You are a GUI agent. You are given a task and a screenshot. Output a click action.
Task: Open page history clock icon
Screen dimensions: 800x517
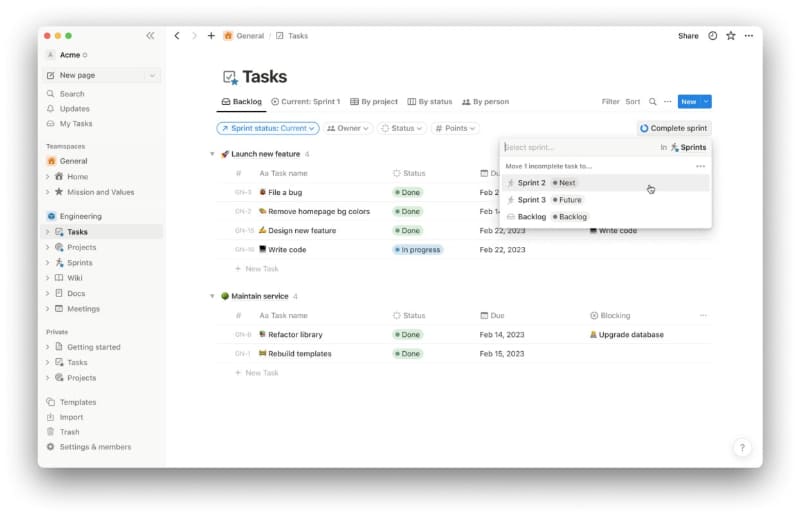pyautogui.click(x=713, y=35)
